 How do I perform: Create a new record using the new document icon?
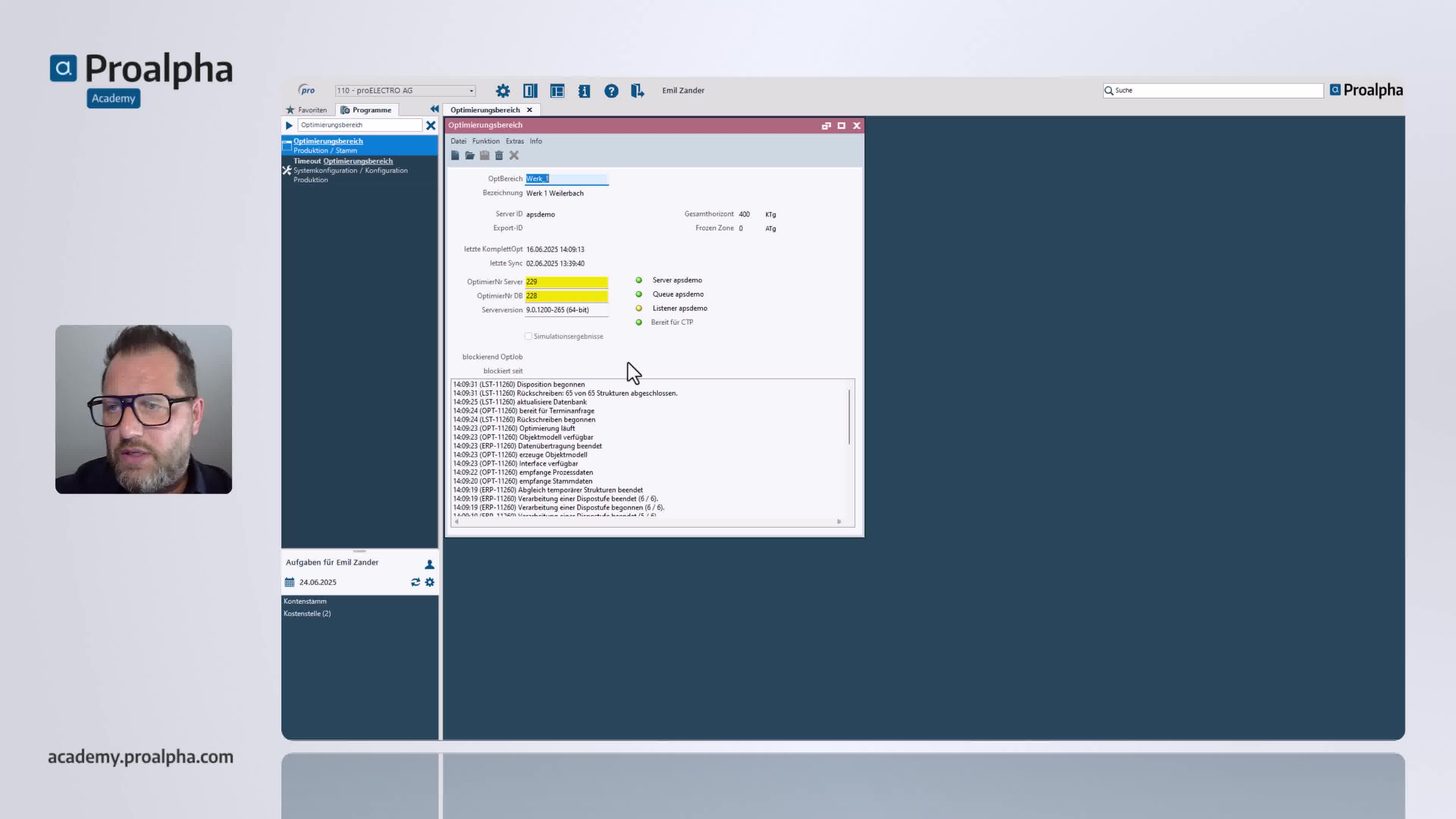click(x=455, y=155)
